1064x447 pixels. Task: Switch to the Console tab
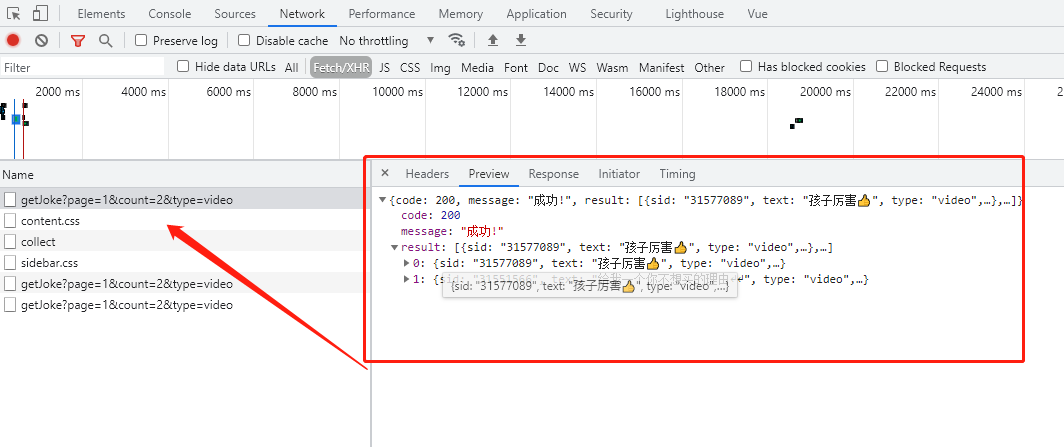170,14
